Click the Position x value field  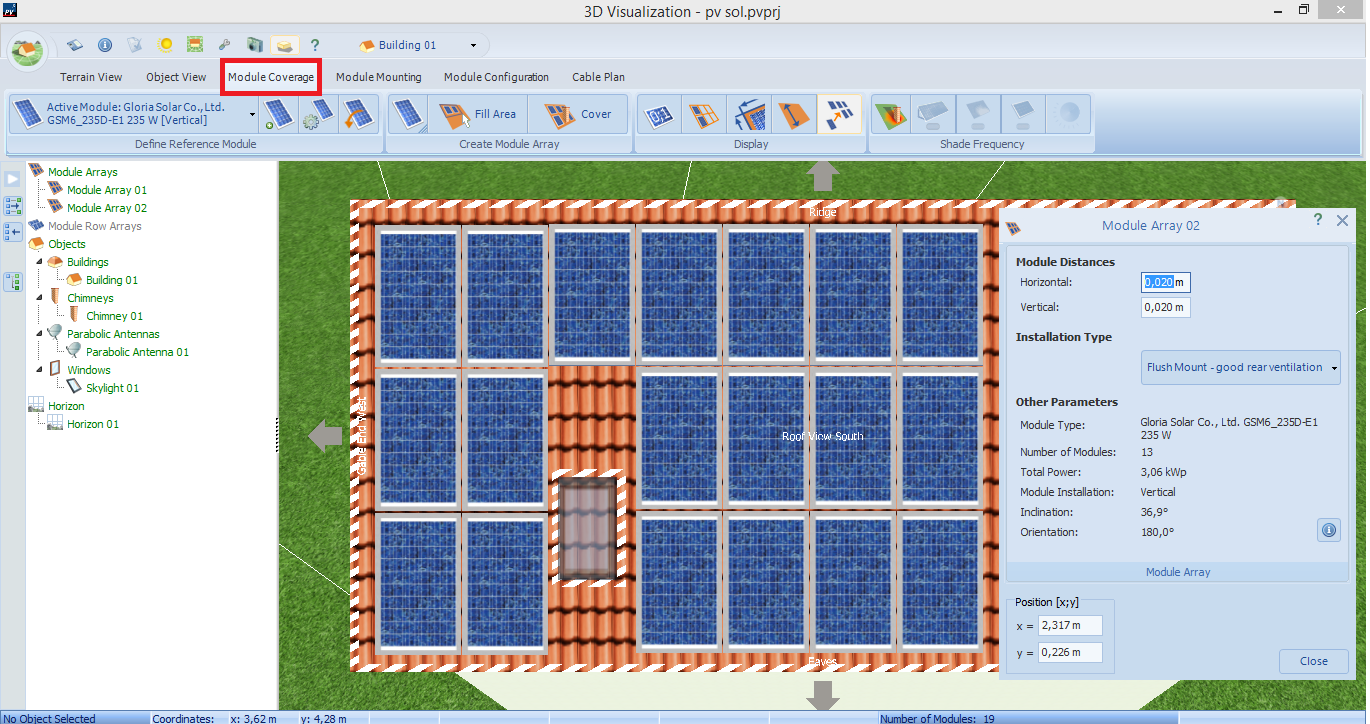[x=1071, y=625]
